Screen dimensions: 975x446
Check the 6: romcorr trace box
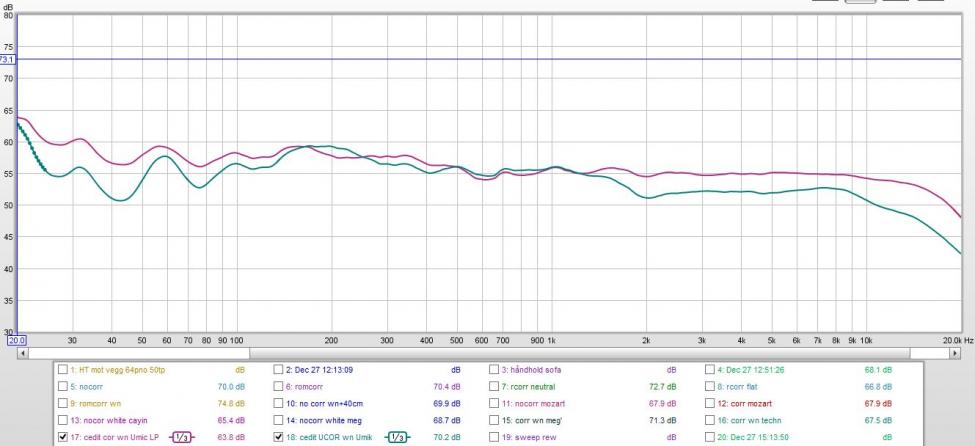pyautogui.click(x=279, y=386)
